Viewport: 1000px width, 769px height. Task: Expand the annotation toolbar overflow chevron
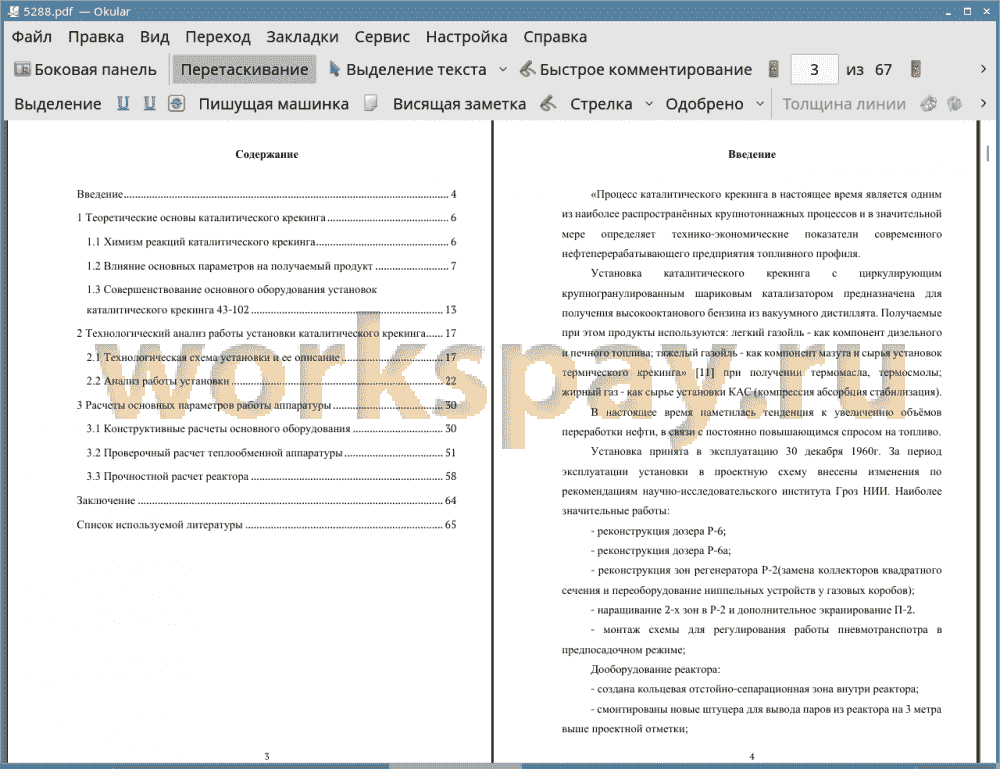(983, 103)
